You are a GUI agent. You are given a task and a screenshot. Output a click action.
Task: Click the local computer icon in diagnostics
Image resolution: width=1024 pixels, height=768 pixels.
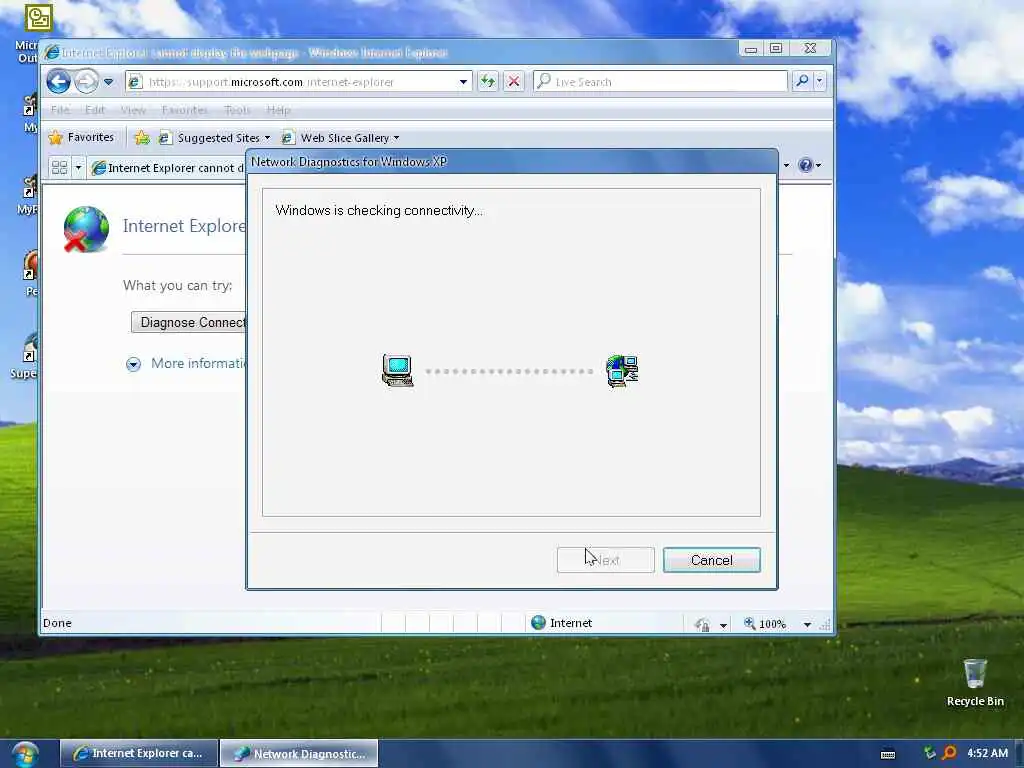(398, 370)
